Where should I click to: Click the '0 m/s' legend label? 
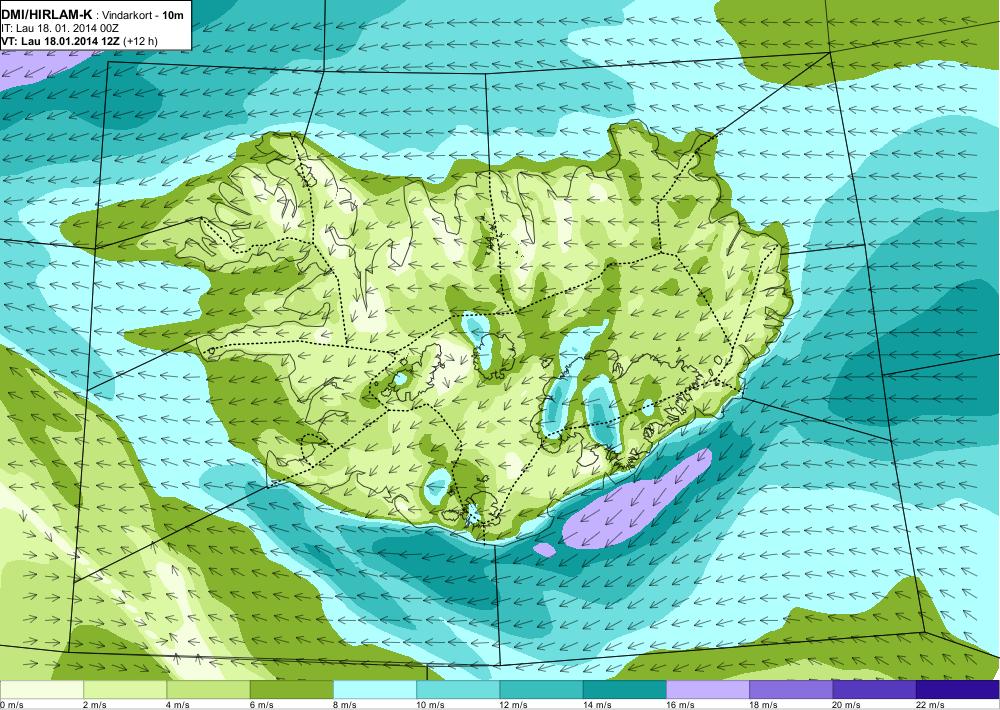point(12,705)
